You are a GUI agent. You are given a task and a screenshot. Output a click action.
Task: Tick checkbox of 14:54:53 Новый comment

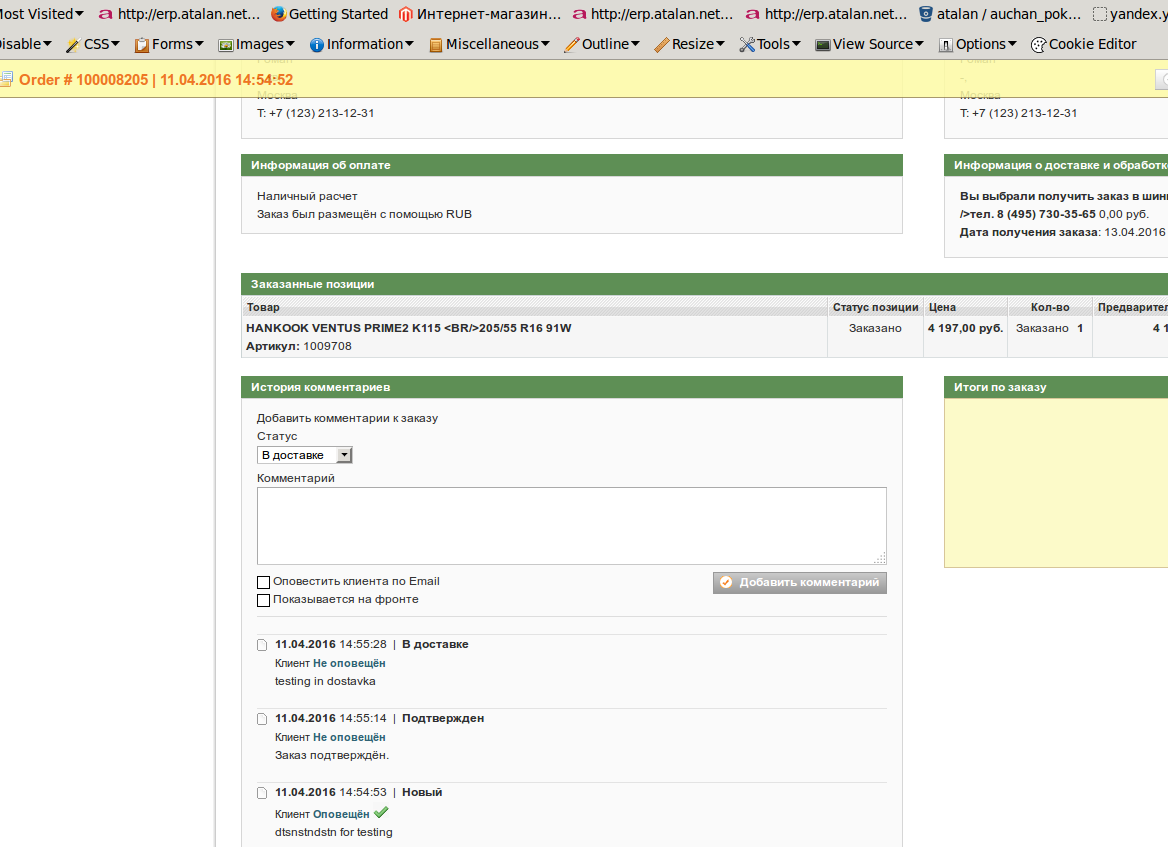(262, 793)
